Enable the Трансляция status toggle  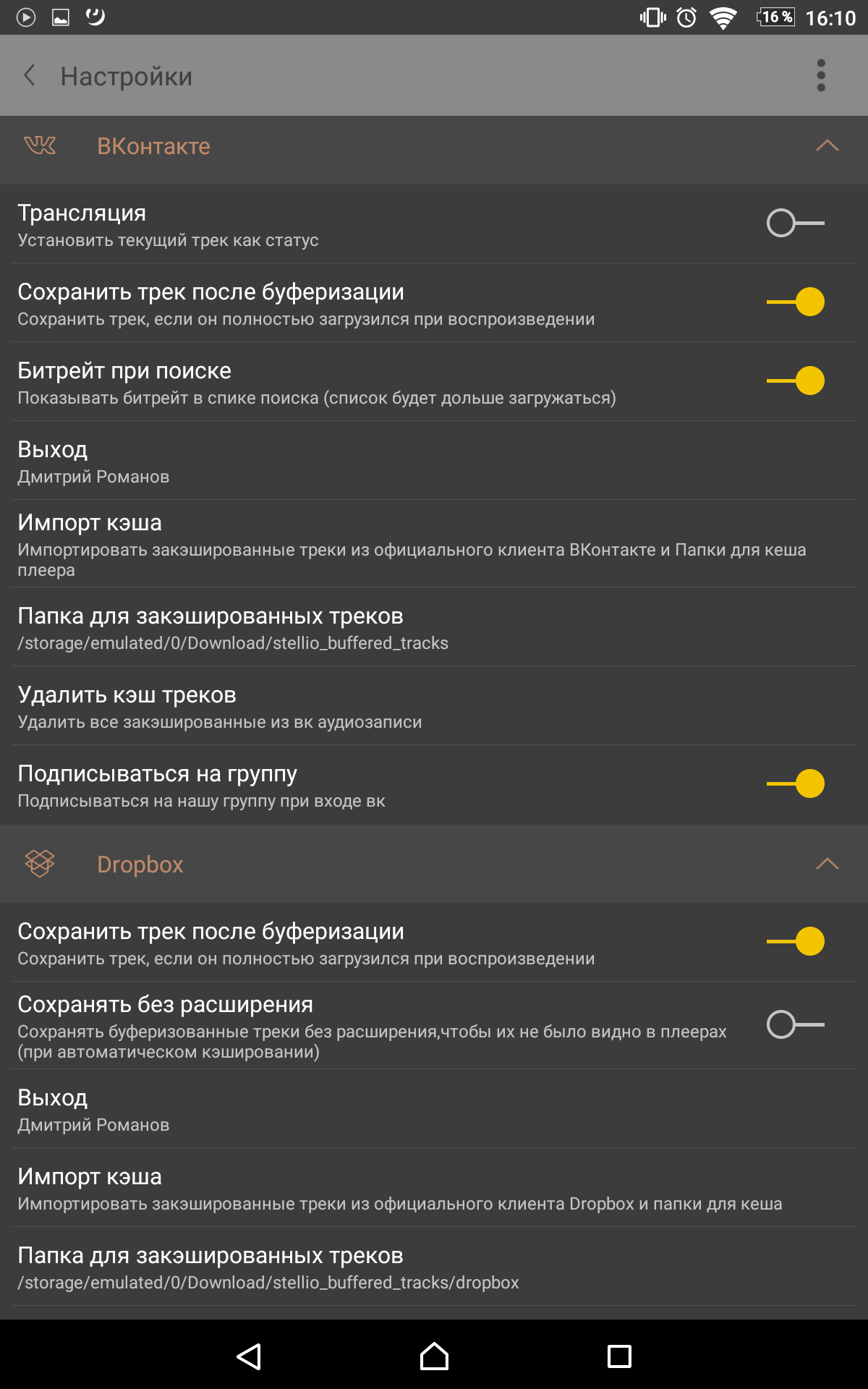[795, 223]
